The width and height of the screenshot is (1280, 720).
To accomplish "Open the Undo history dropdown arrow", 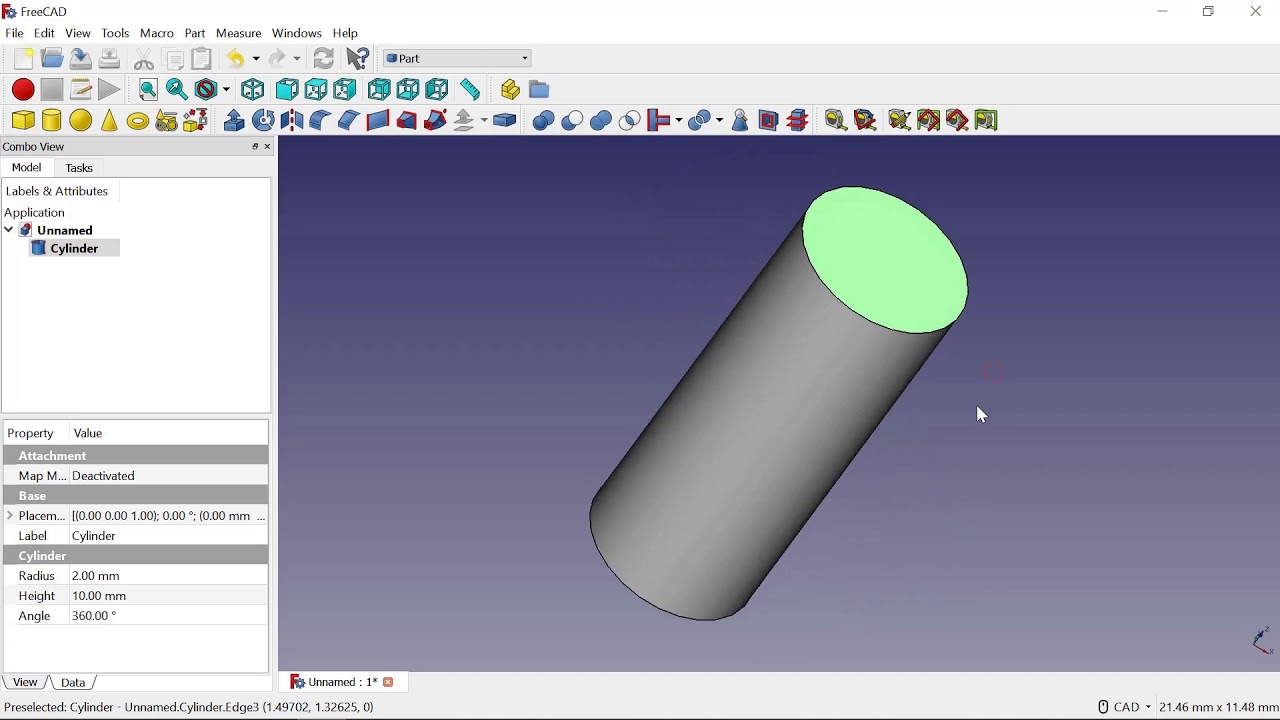I will coord(256,59).
